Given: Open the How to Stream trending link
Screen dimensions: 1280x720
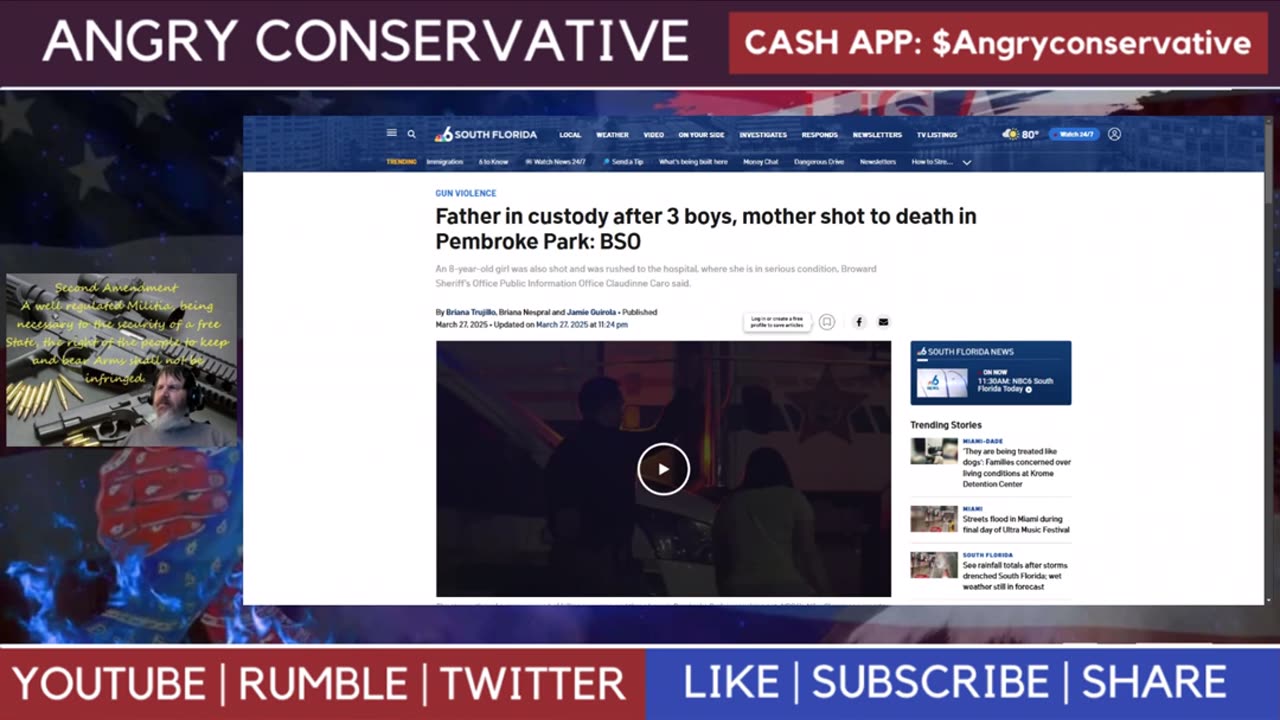Looking at the screenshot, I should coord(931,162).
